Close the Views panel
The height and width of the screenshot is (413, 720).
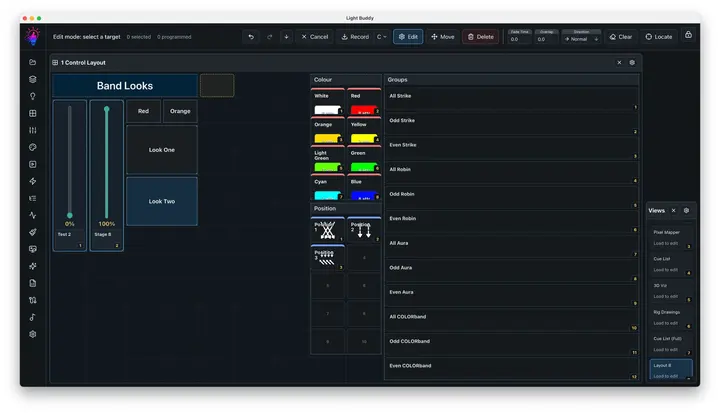673,210
